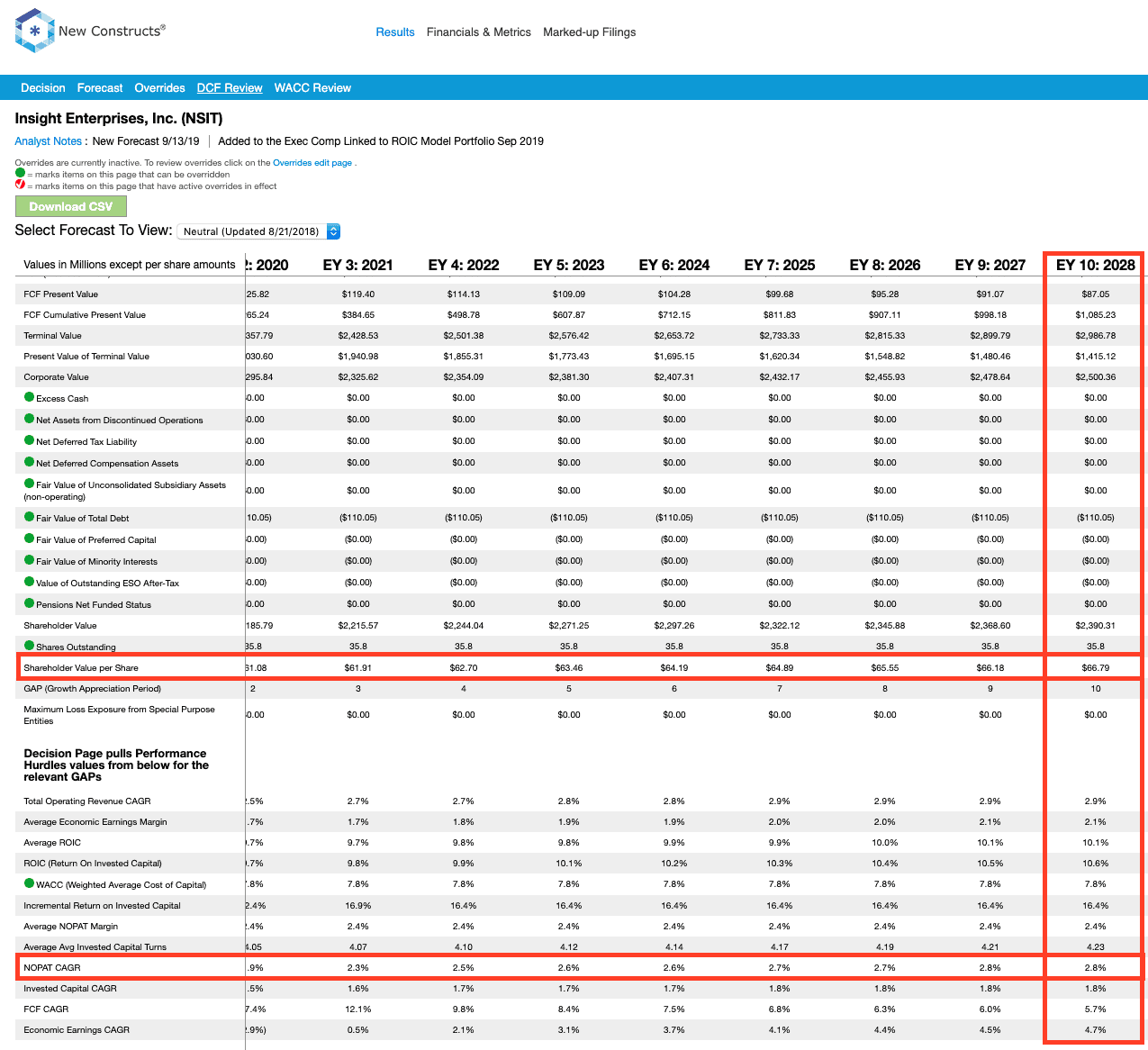The image size is (1148, 1050).
Task: Select the ROIC (Return On Invested Capital) label
Action: [x=93, y=864]
